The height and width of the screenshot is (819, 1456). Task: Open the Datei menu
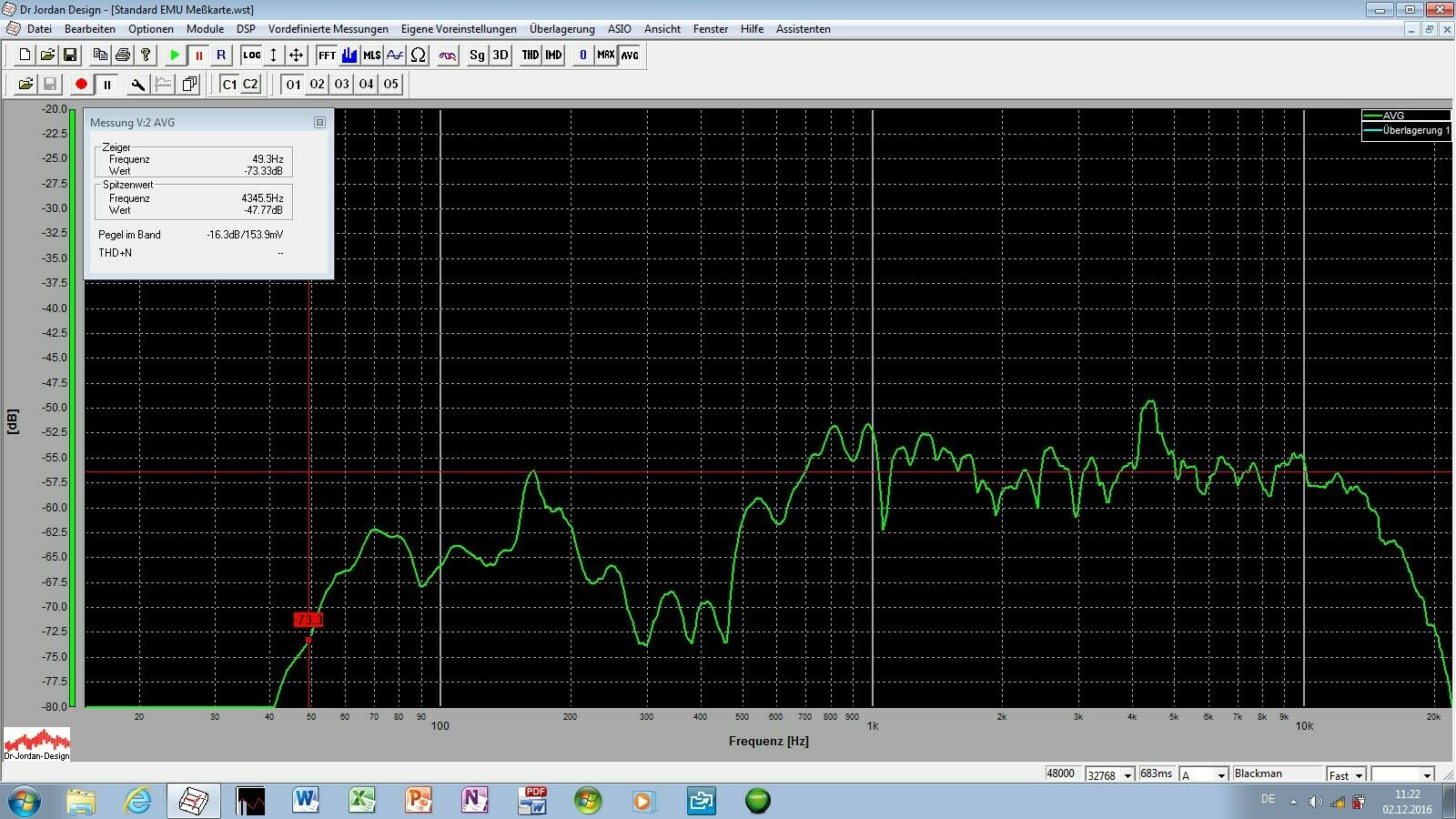coord(39,29)
